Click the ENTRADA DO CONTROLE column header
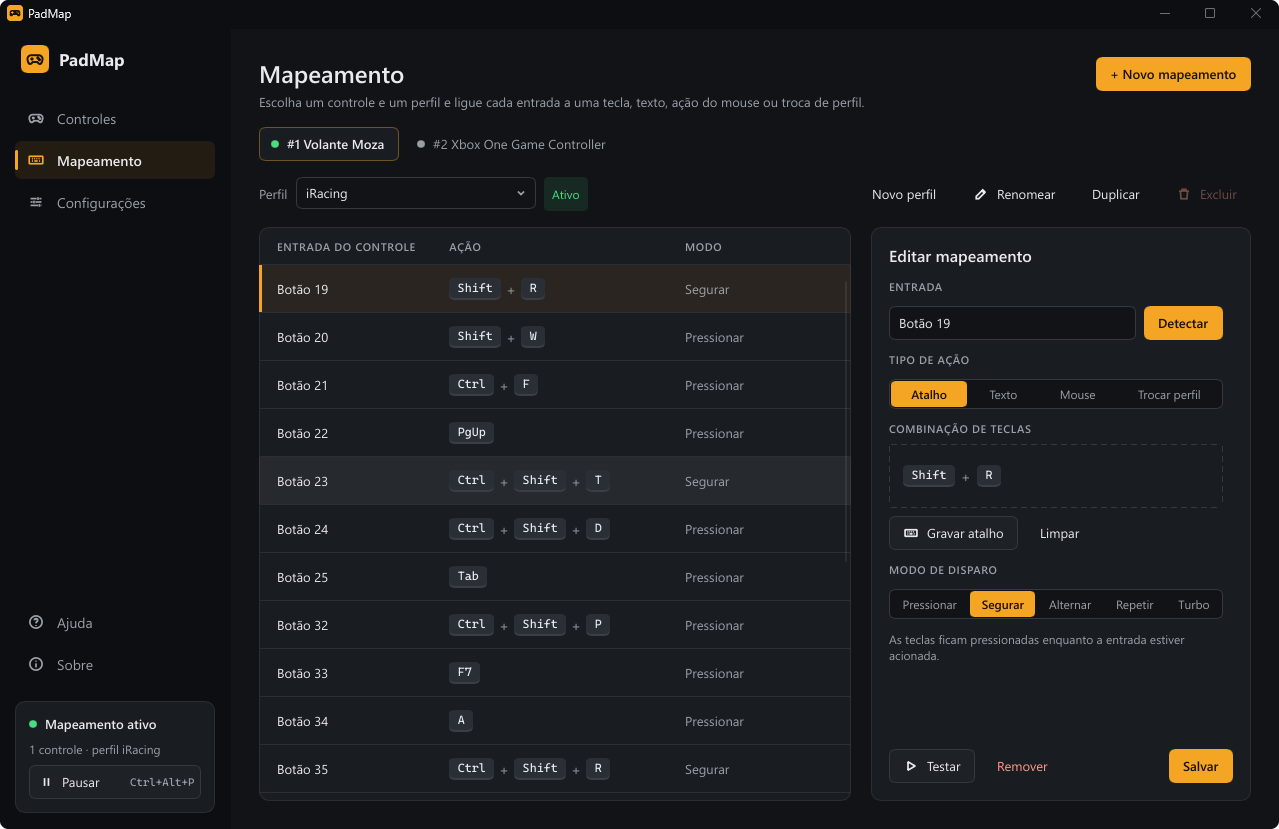Screen dimensions: 1279x829 pyautogui.click(x=346, y=247)
